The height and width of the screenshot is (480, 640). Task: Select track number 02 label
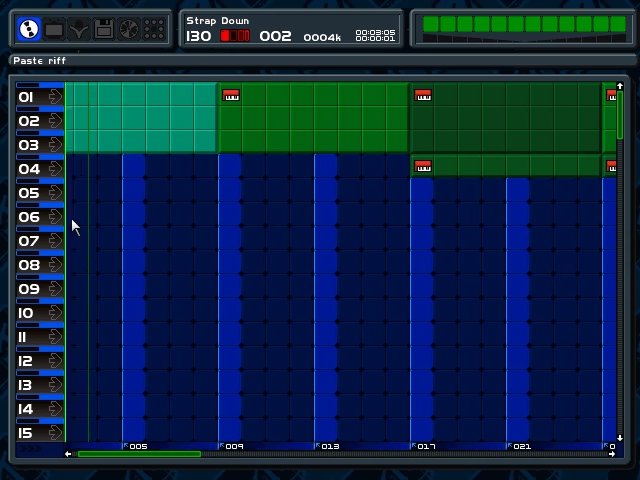tap(29, 121)
